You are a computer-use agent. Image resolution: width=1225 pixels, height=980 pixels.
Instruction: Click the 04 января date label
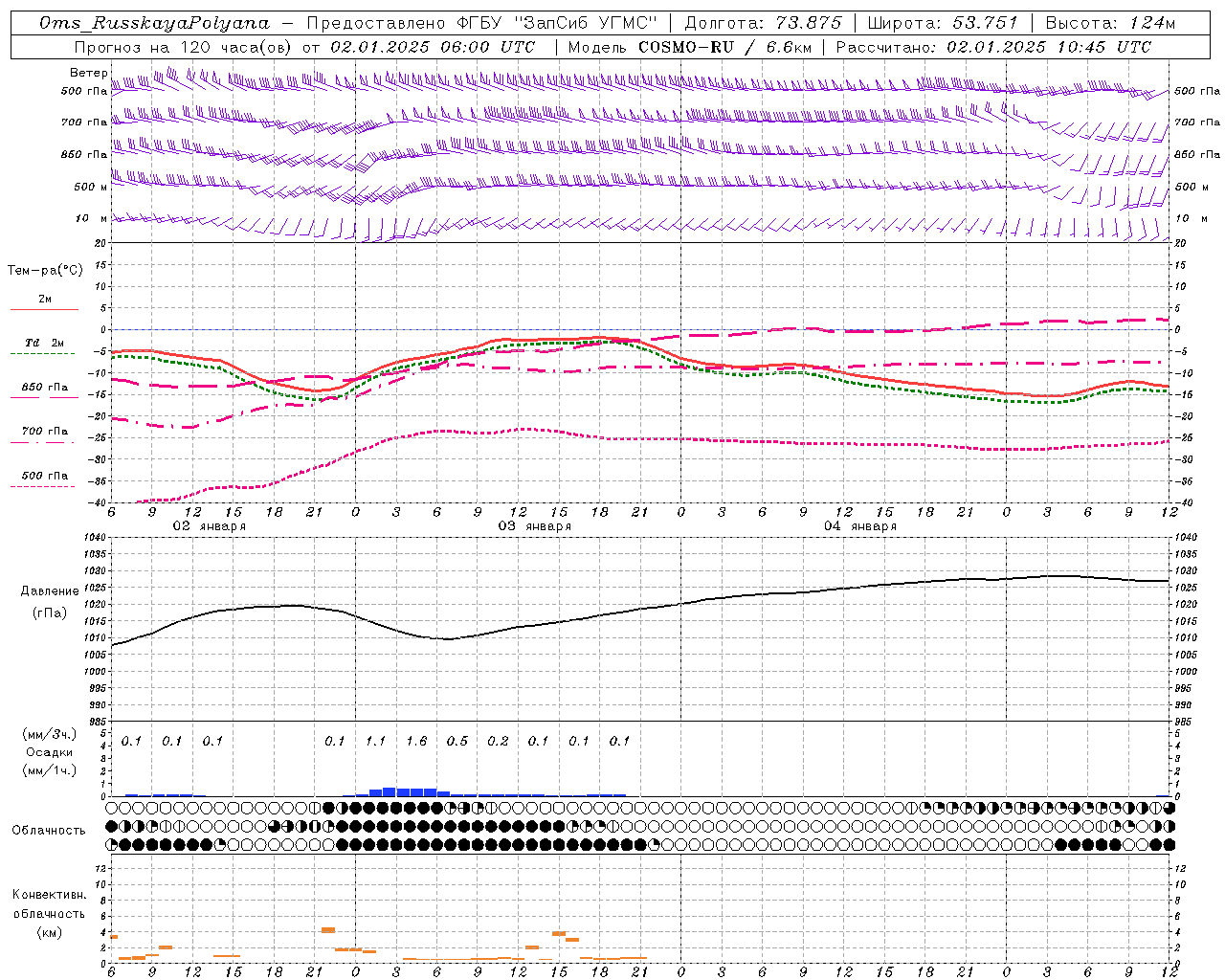point(859,525)
